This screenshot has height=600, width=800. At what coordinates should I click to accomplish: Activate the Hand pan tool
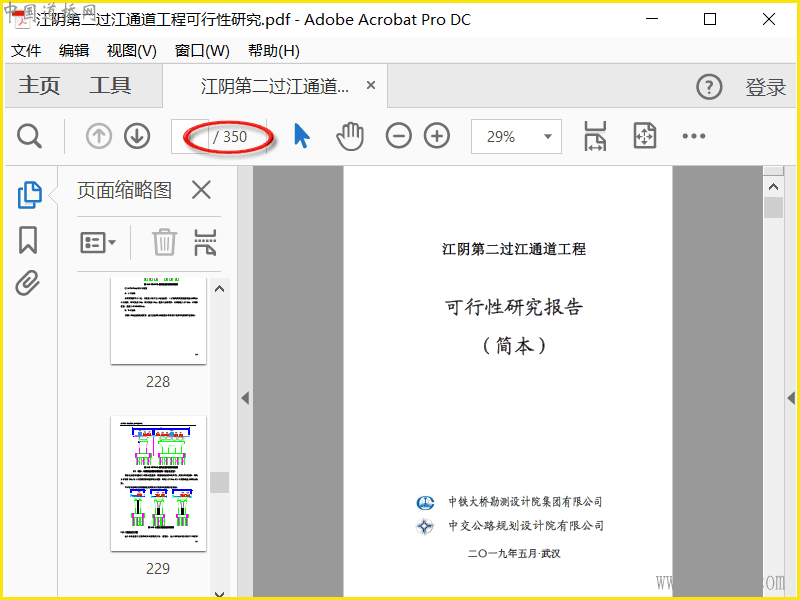pos(350,136)
